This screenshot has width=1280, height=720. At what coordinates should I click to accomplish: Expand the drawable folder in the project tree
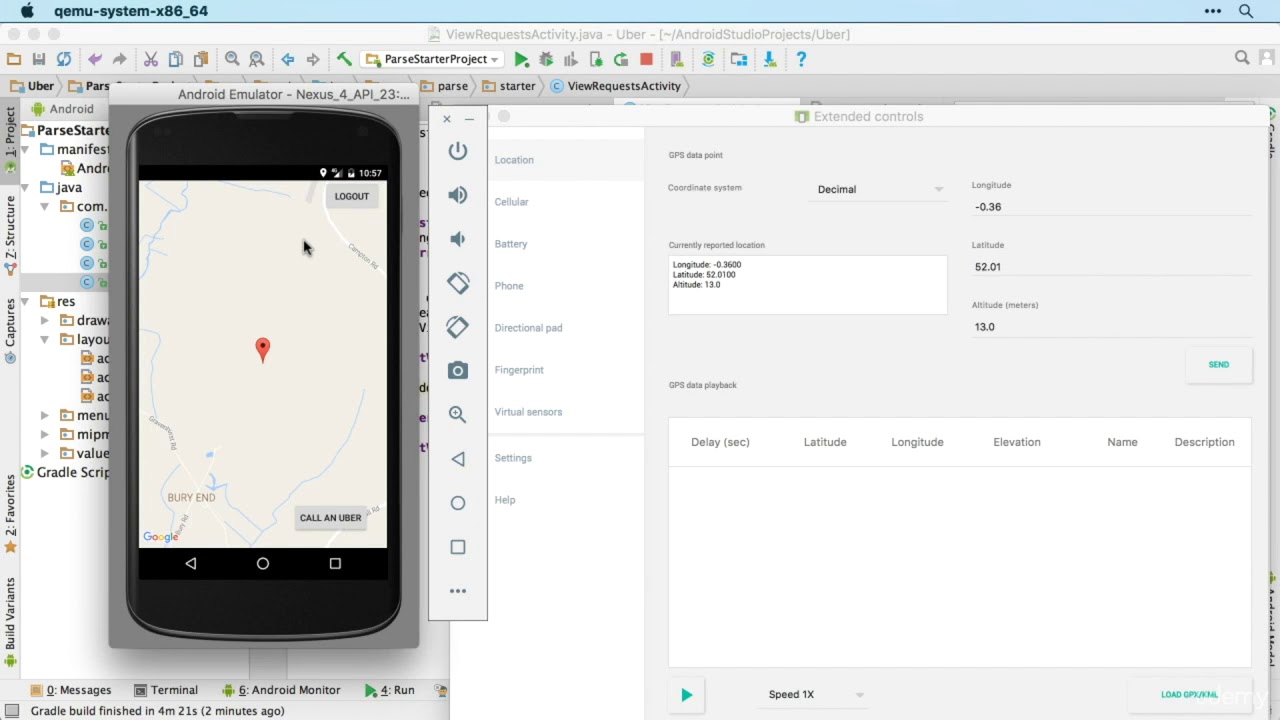tap(45, 320)
